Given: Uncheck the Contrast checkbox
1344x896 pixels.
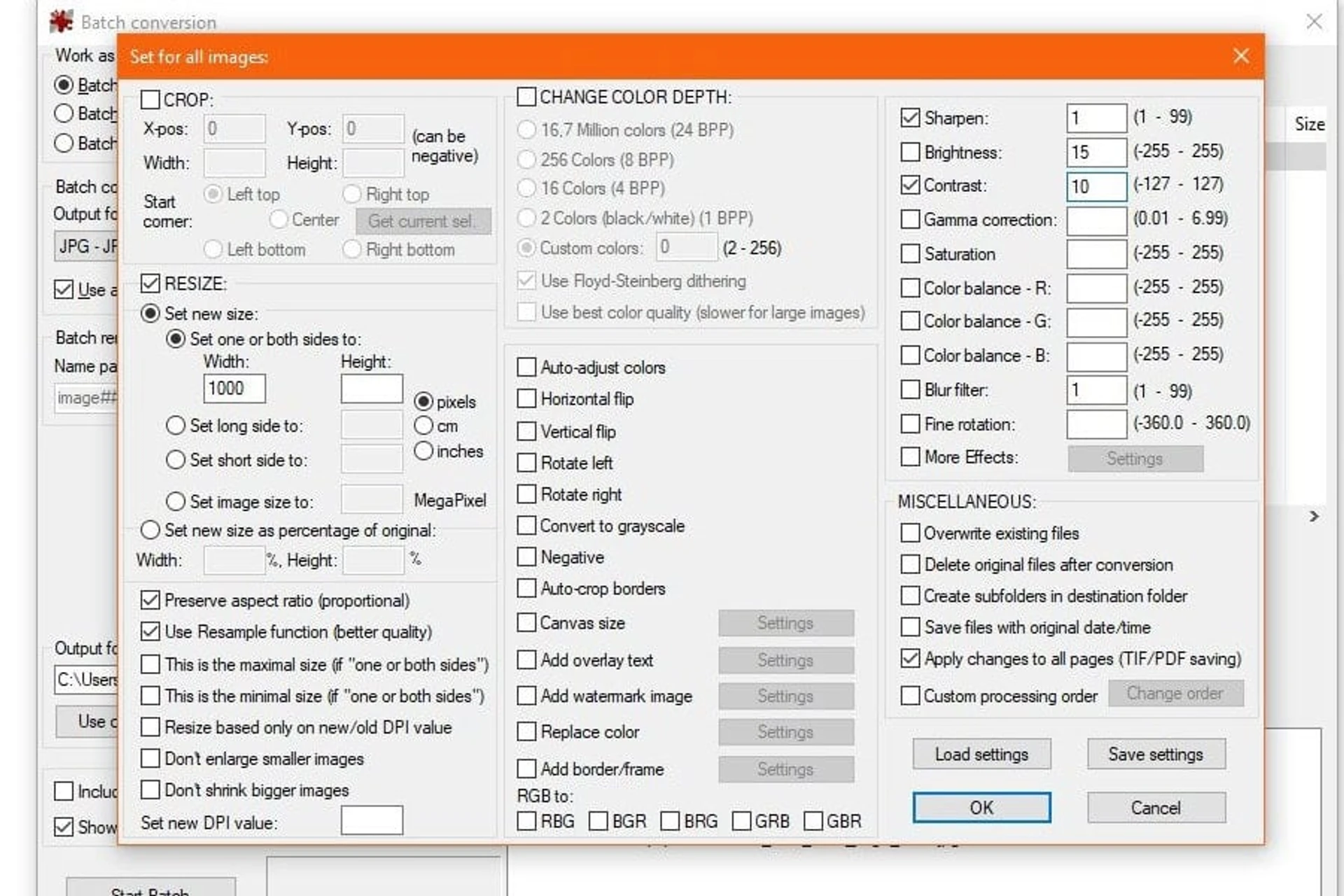Looking at the screenshot, I should (x=910, y=185).
